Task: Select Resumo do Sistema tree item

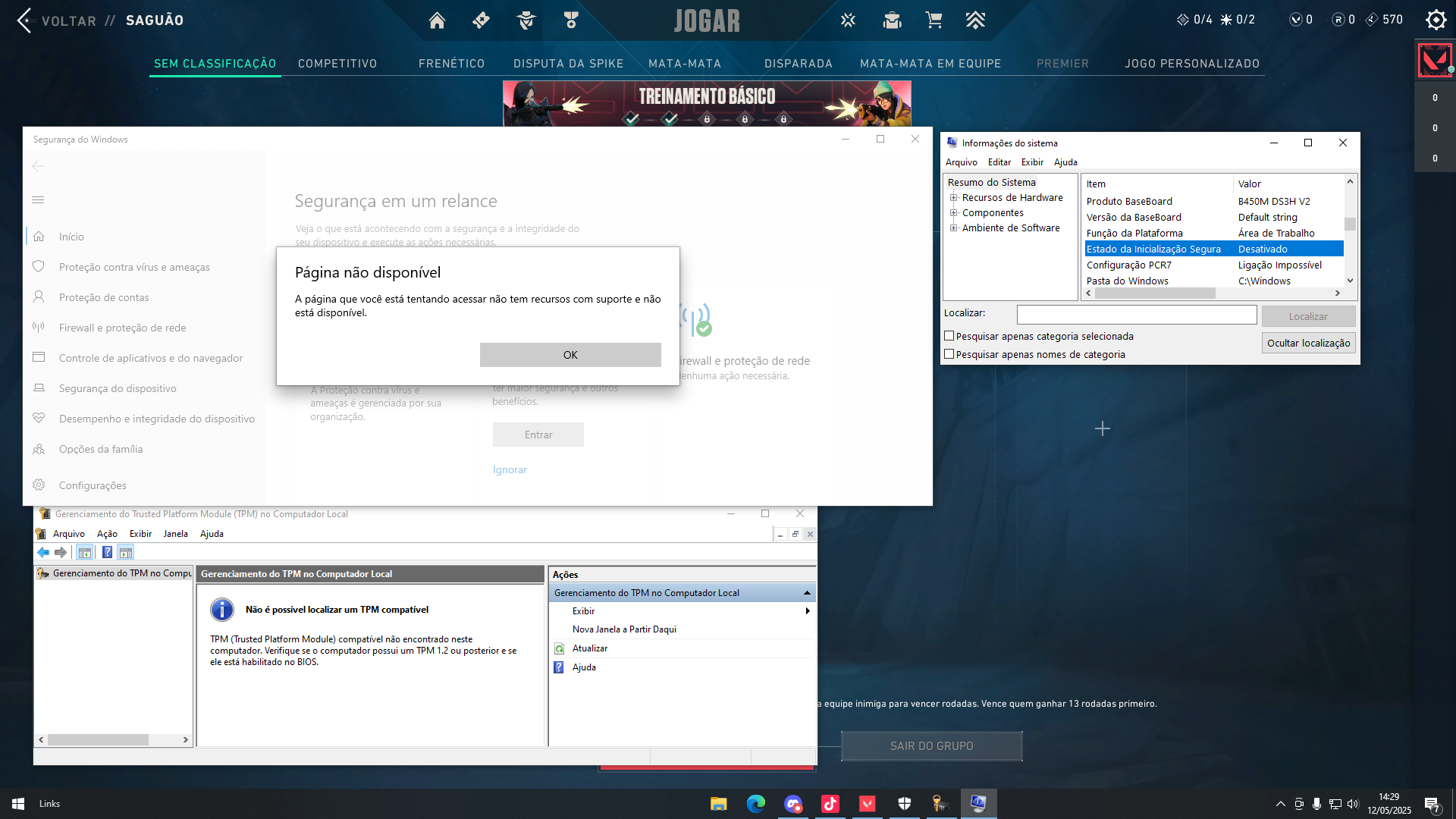Action: (x=991, y=182)
